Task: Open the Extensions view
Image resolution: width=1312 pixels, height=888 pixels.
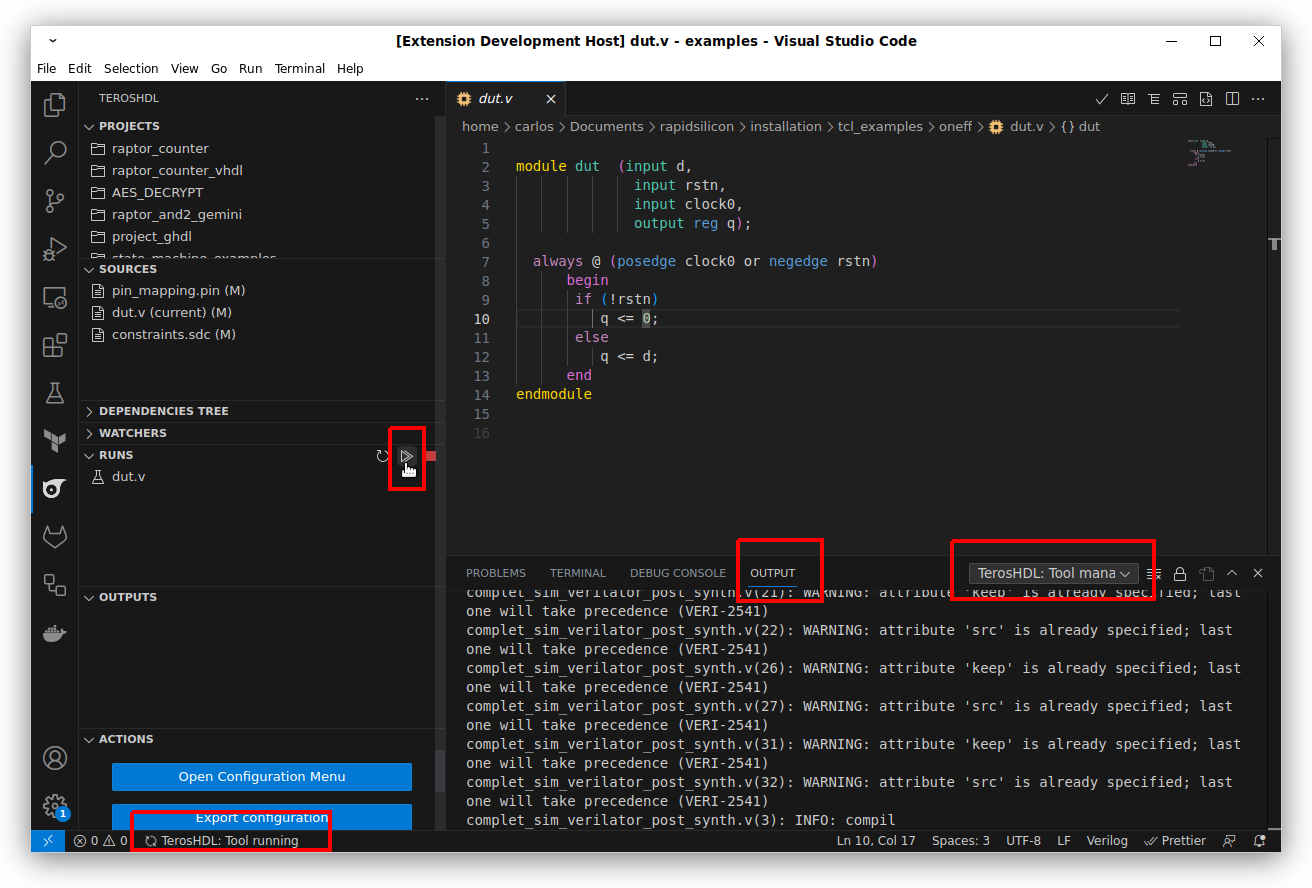Action: point(55,346)
